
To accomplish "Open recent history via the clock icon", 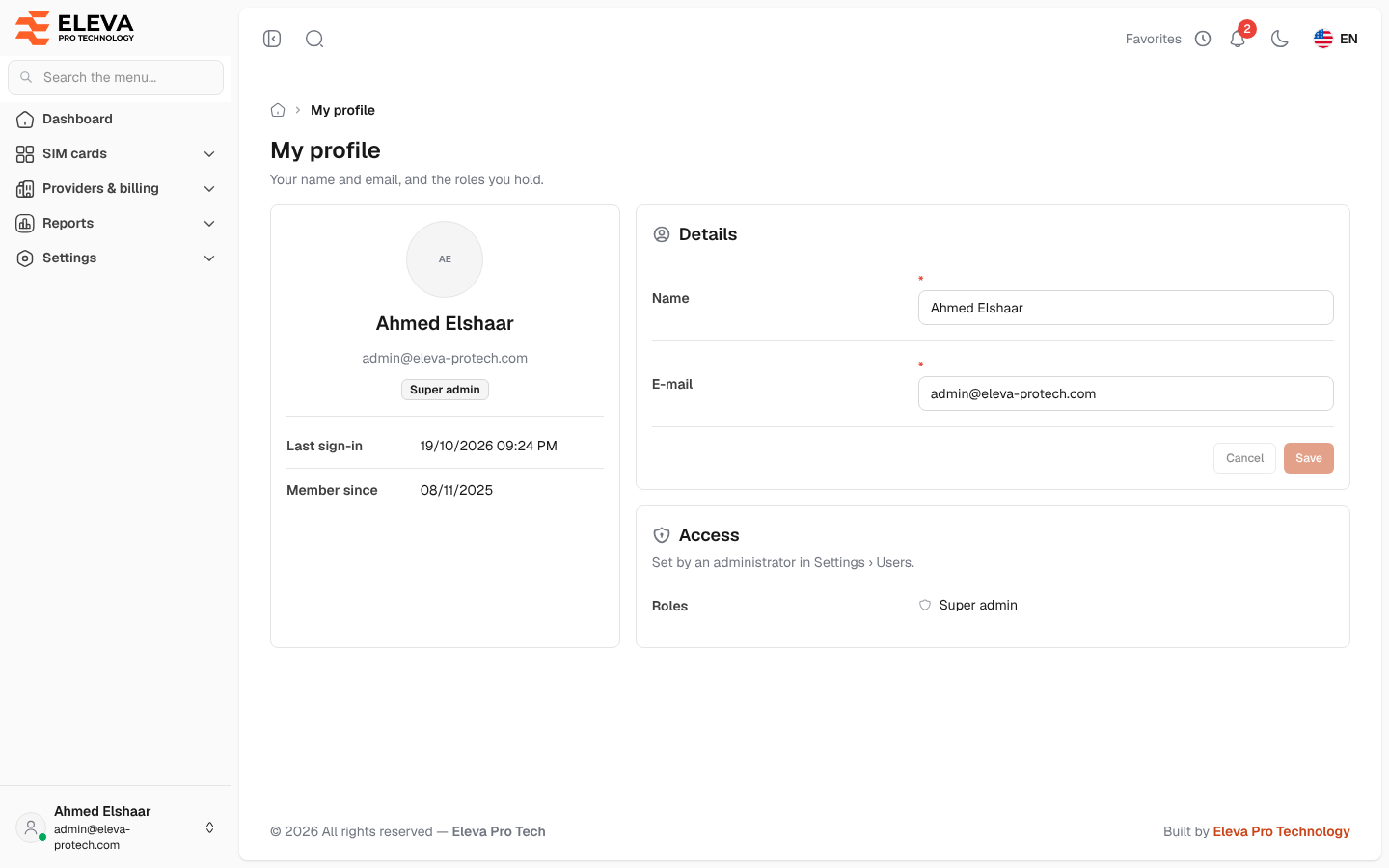I will (x=1203, y=39).
